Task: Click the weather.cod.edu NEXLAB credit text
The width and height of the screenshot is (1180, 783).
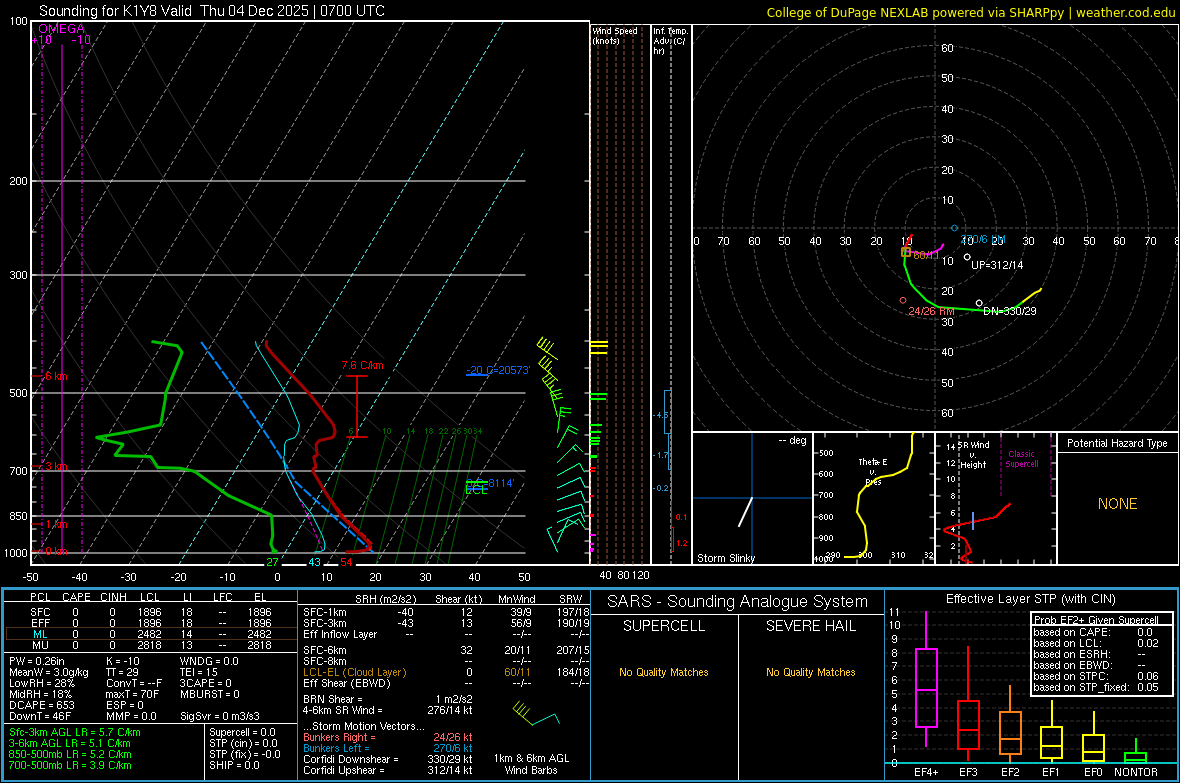Action: 971,12
